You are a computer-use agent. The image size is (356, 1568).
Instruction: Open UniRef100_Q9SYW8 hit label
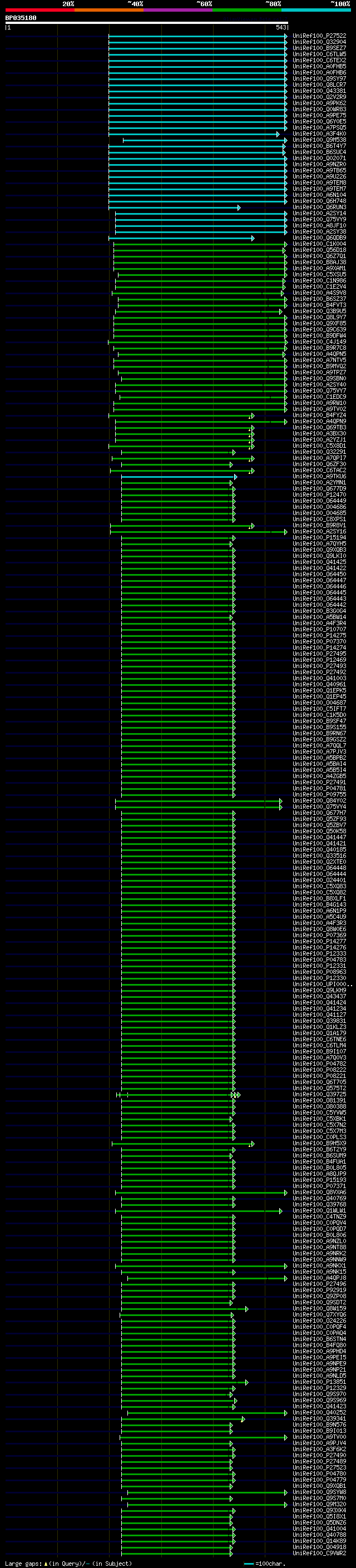(x=319, y=1492)
